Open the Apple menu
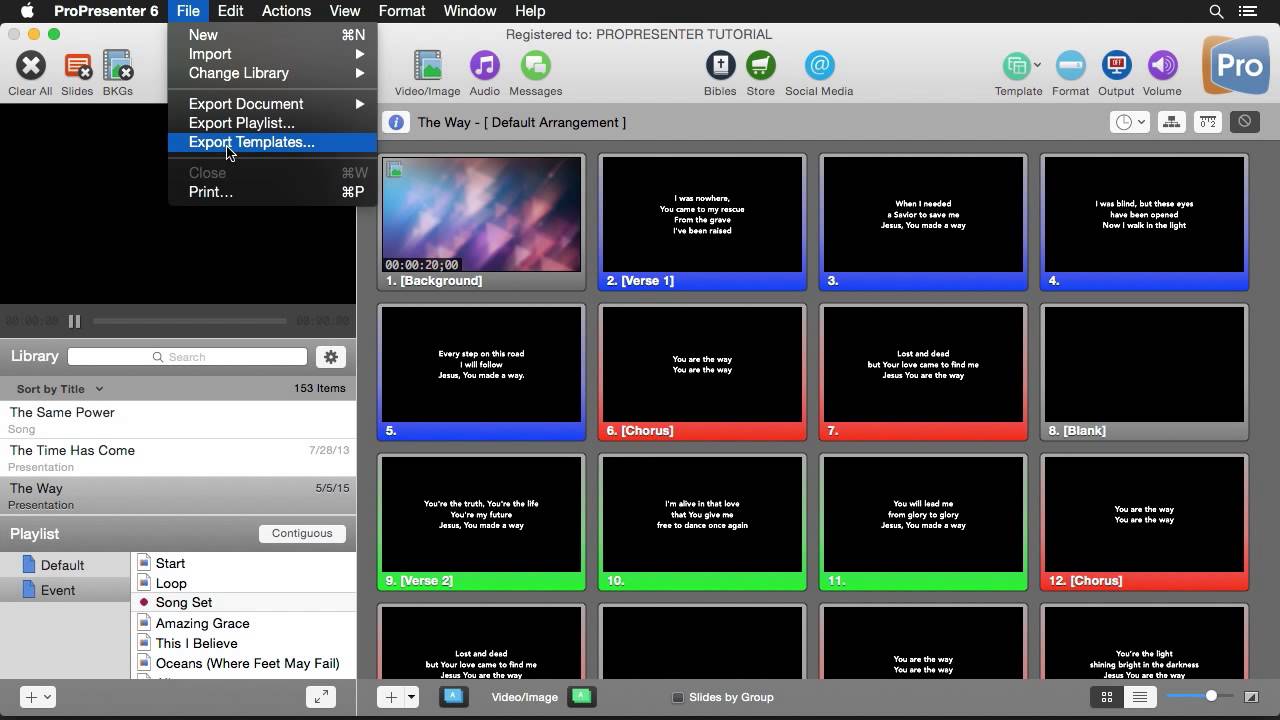 click(x=27, y=11)
